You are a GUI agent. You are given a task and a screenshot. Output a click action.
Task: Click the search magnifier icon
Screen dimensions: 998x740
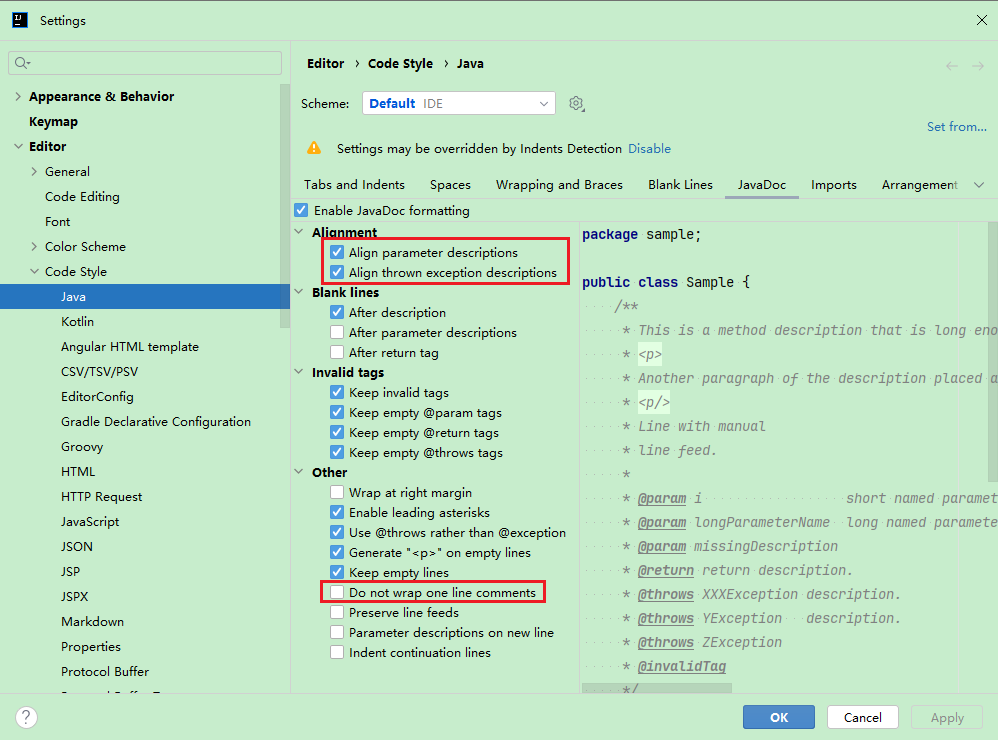(x=22, y=63)
